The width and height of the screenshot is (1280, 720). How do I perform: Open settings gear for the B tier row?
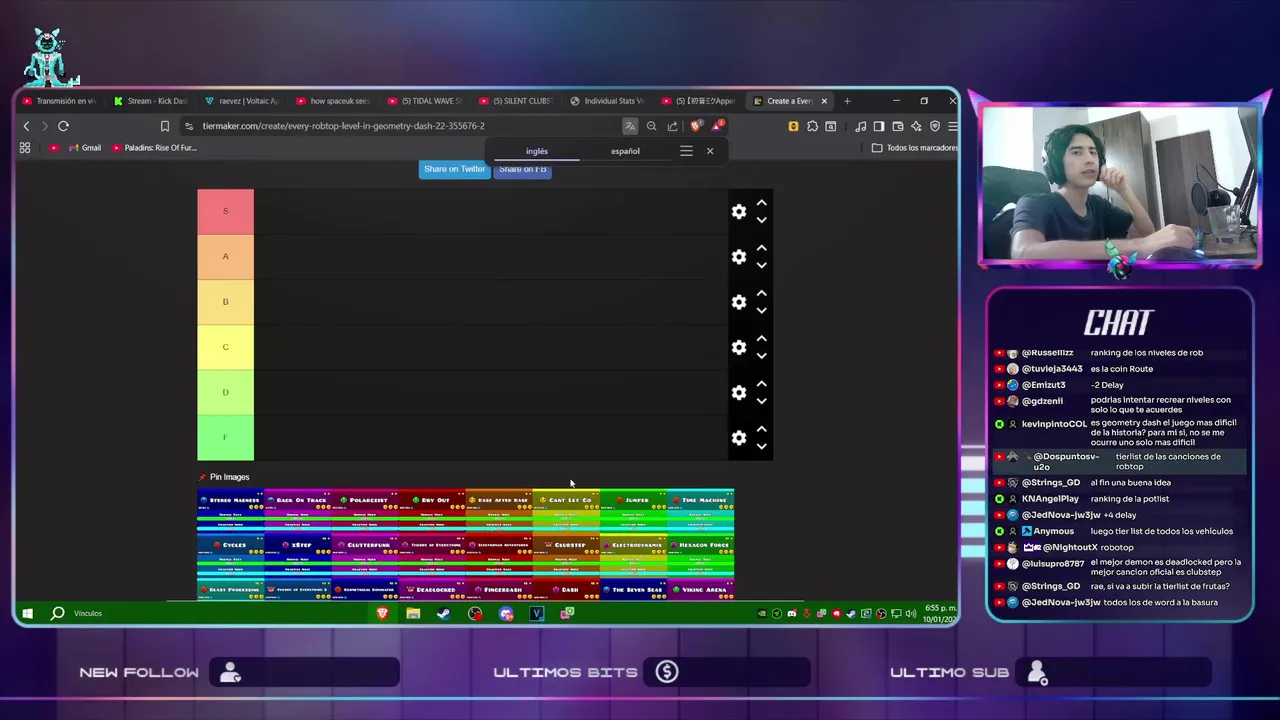738,302
